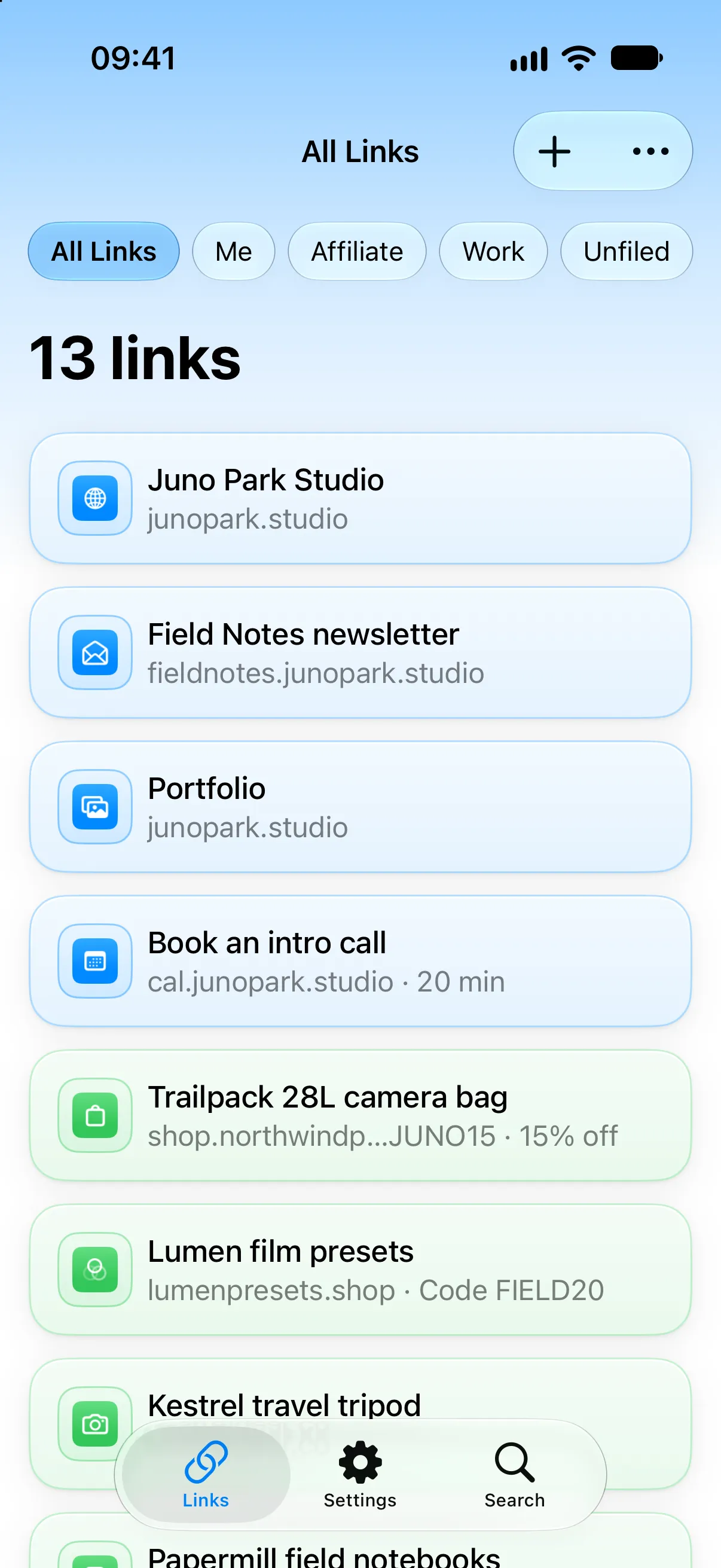Open the Field Notes newsletter title

coord(304,634)
